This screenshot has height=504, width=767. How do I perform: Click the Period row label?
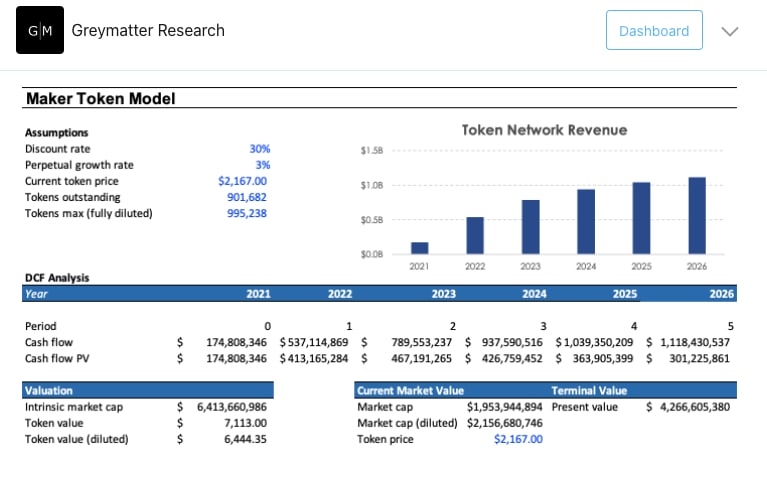coord(41,326)
